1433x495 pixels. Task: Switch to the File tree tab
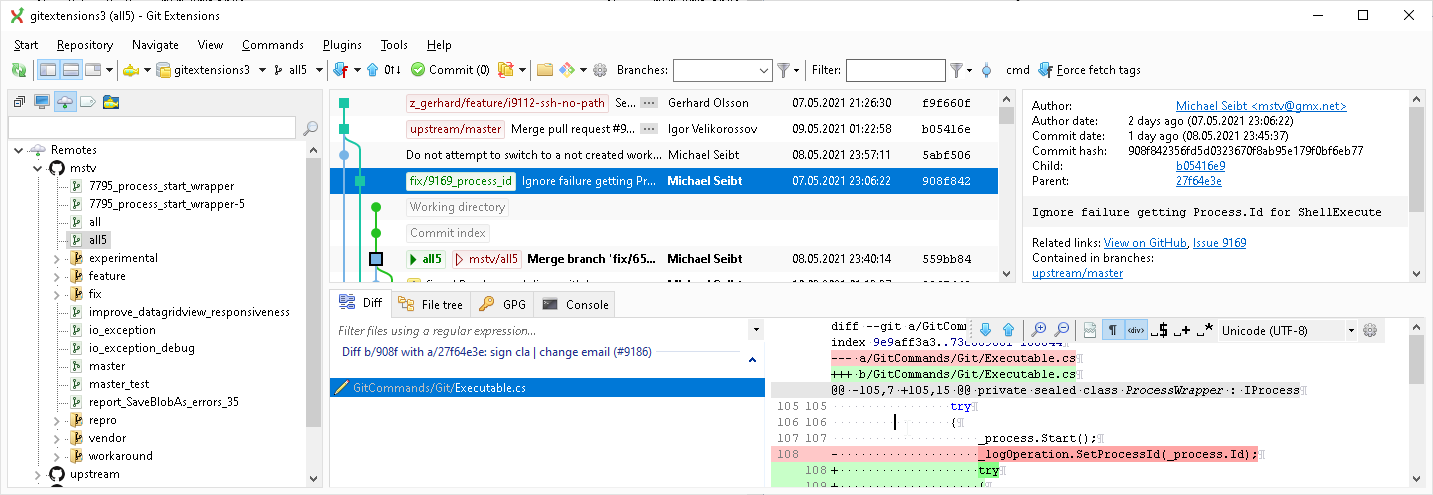pos(430,304)
